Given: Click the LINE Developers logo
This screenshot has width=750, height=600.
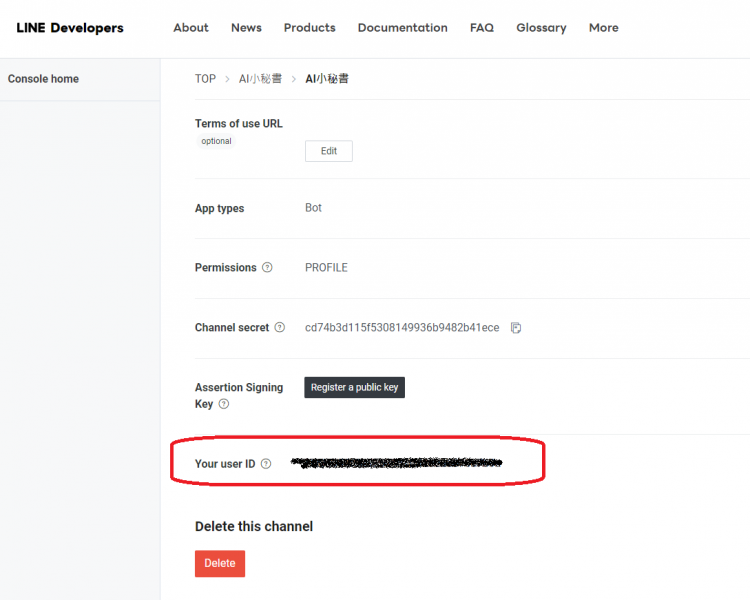Looking at the screenshot, I should click(70, 28).
